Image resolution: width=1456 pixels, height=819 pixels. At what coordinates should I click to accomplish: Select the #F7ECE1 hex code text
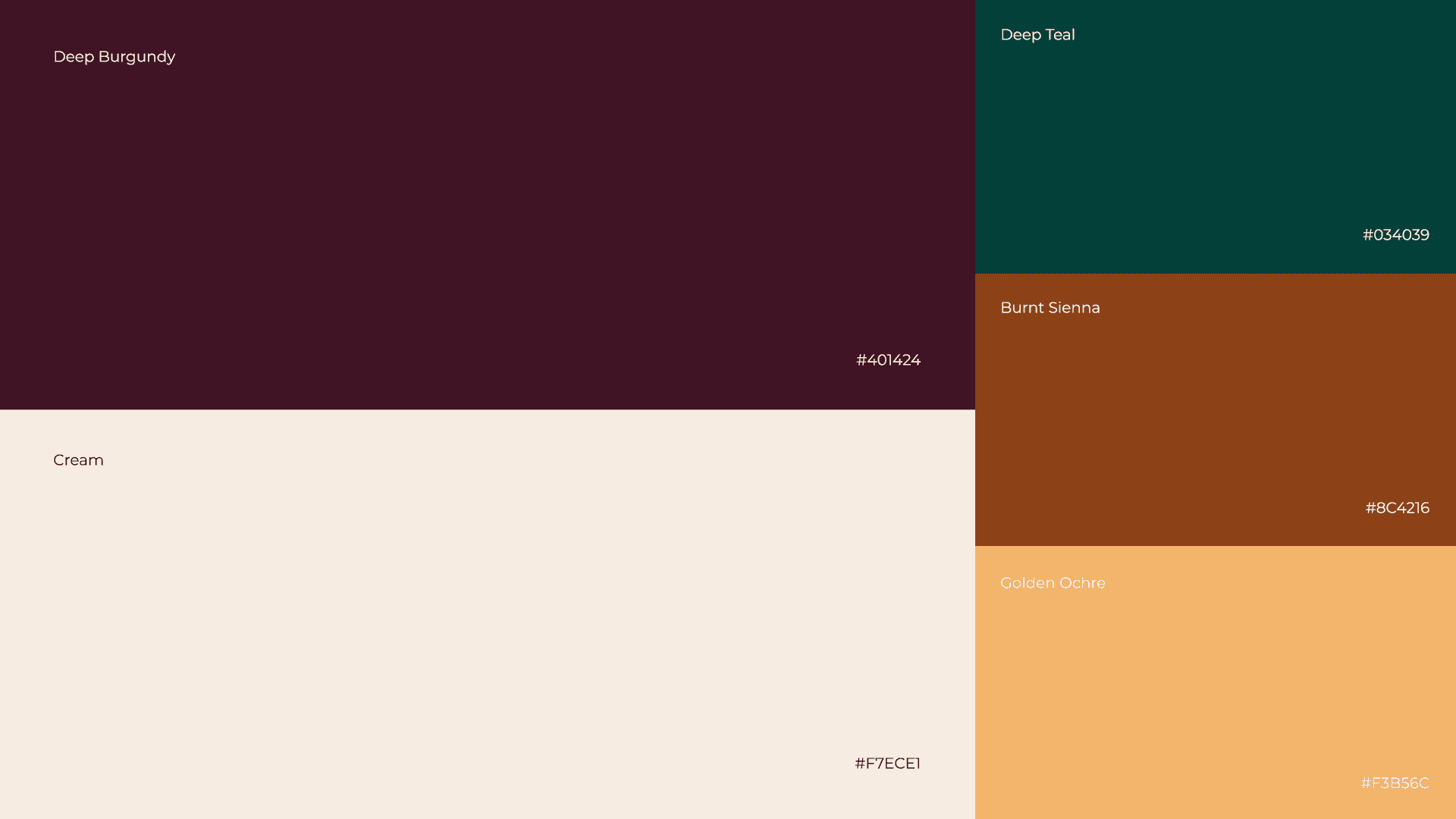(x=887, y=764)
